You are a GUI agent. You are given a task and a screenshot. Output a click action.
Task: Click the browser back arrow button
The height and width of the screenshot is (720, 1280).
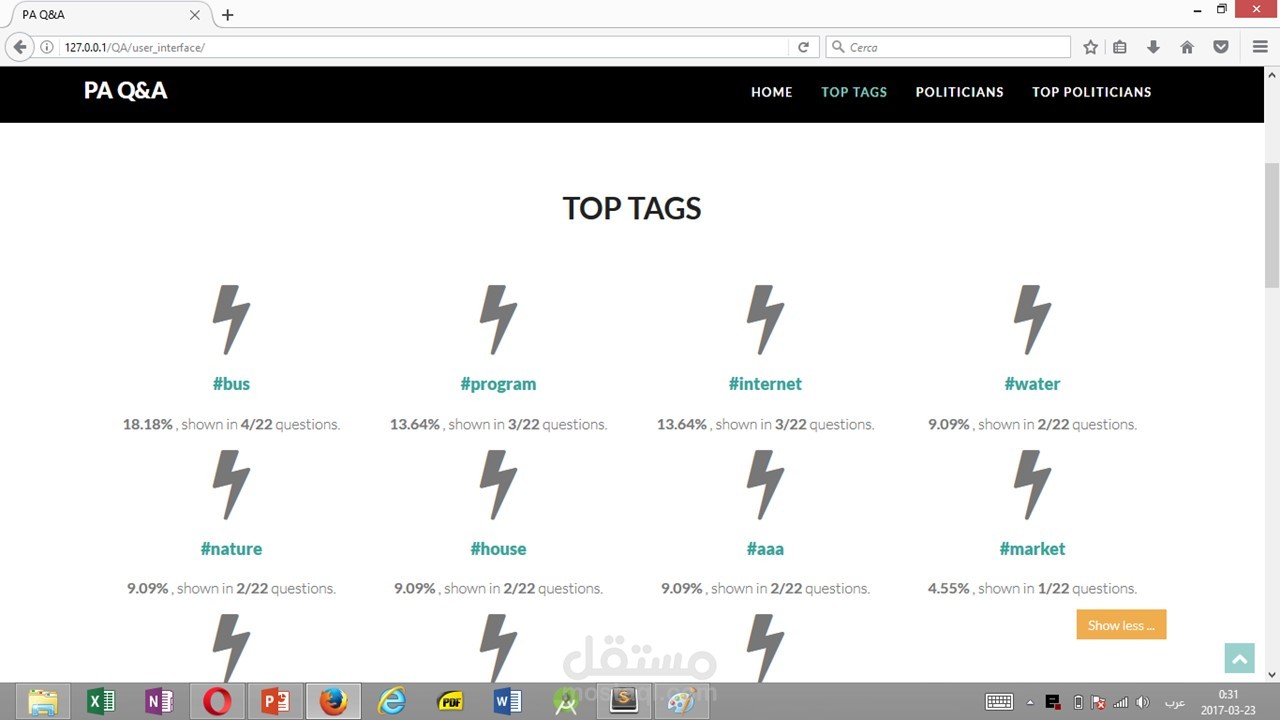[20, 47]
